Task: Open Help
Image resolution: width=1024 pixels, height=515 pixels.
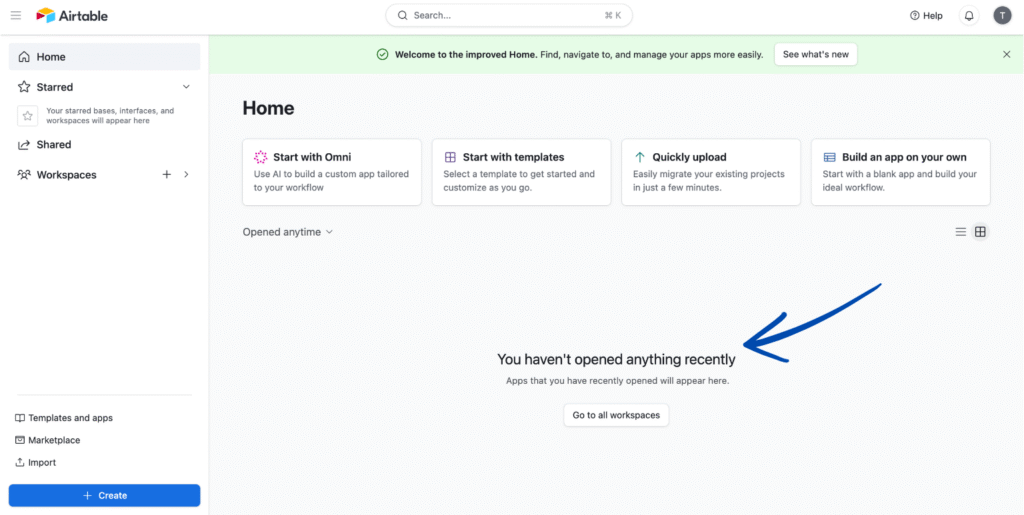Action: pyautogui.click(x=926, y=16)
